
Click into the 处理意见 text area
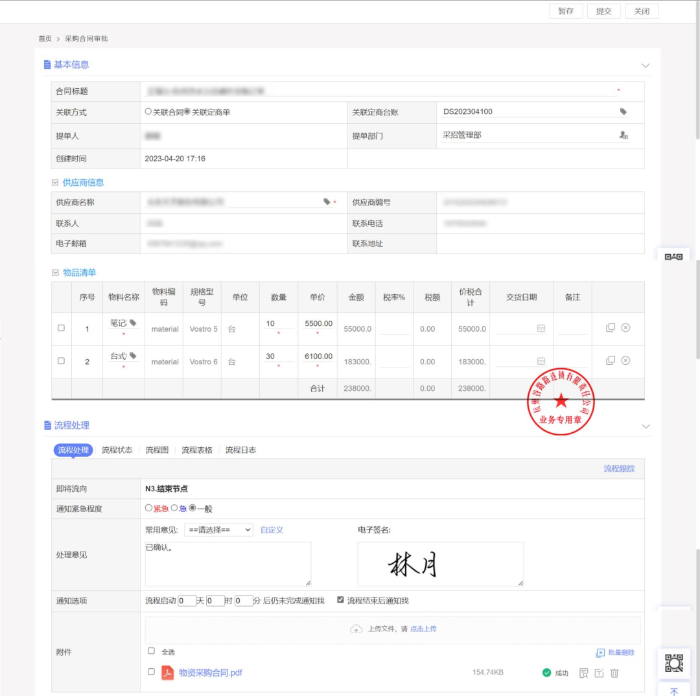coord(228,563)
